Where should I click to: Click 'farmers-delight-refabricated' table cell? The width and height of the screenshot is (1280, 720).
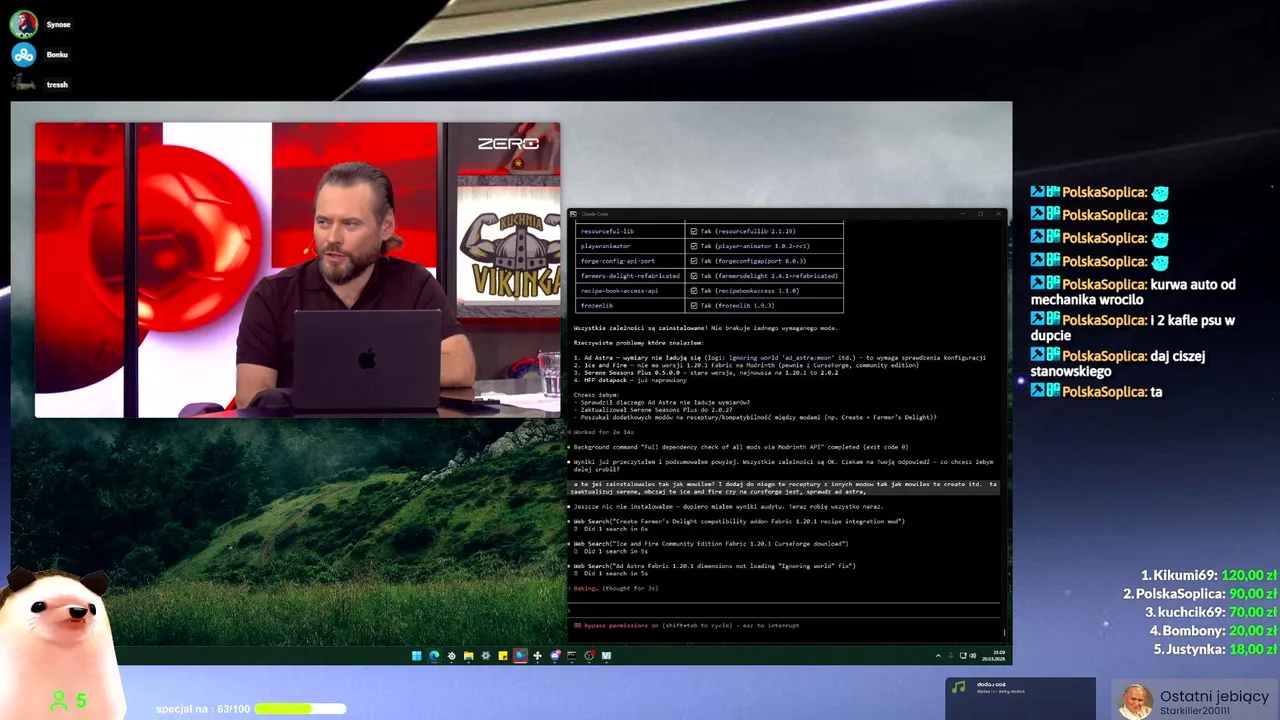(x=630, y=276)
